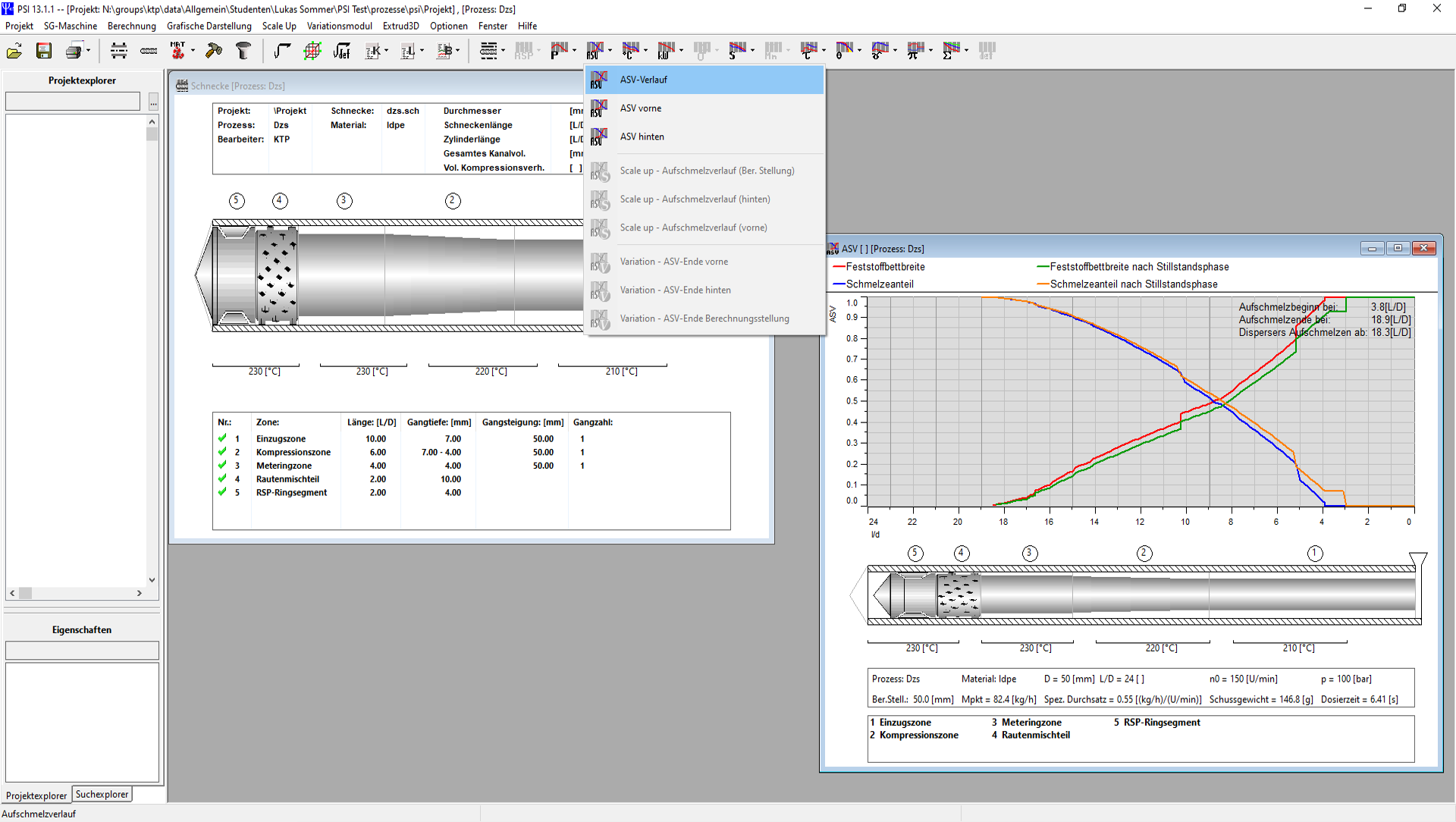Open project with the folder icon

click(x=14, y=51)
